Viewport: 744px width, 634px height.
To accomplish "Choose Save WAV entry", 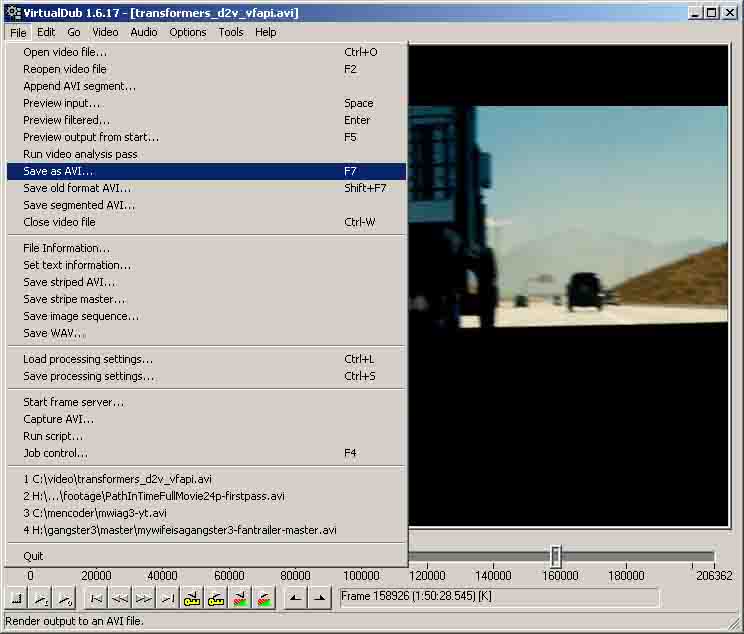I will (206, 333).
